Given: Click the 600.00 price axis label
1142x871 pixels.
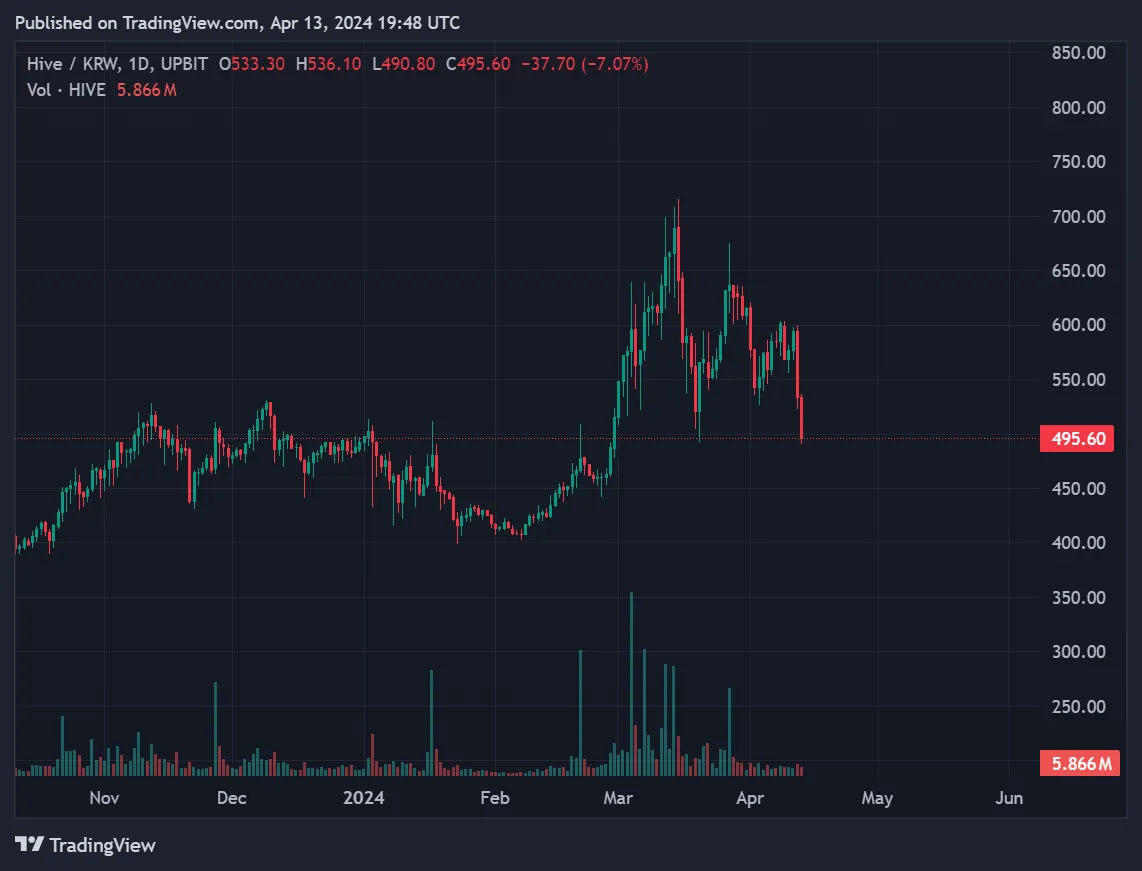Looking at the screenshot, I should 1079,325.
